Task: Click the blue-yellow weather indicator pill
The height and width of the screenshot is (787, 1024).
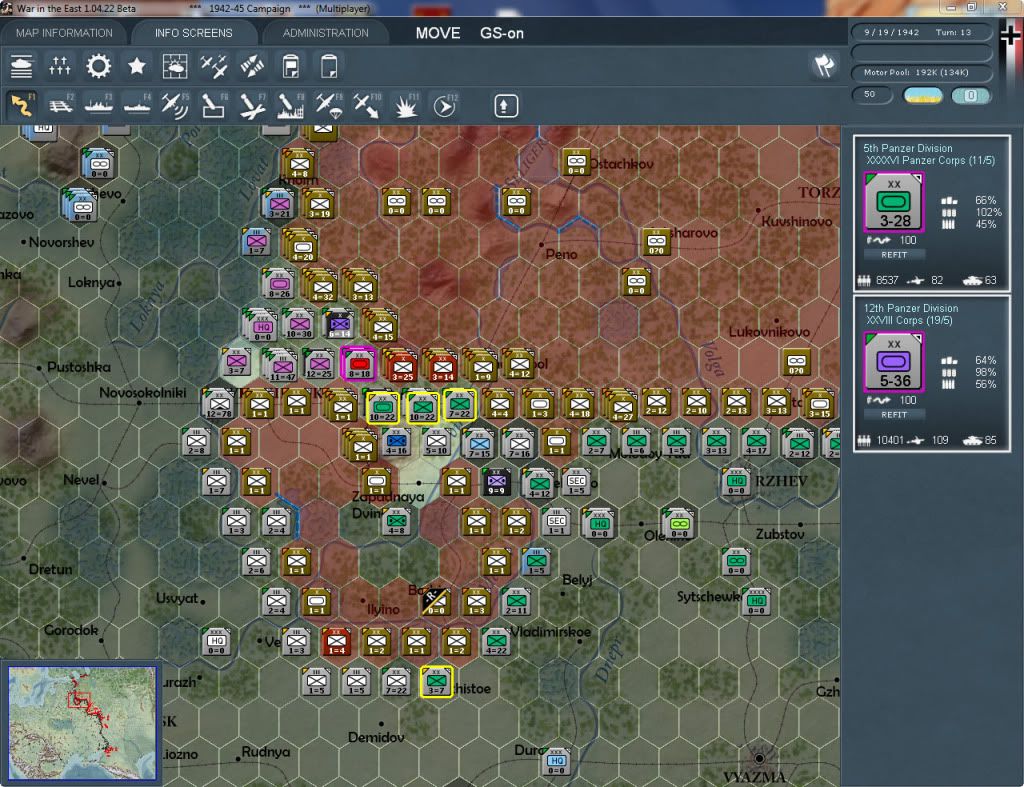Action: click(922, 95)
